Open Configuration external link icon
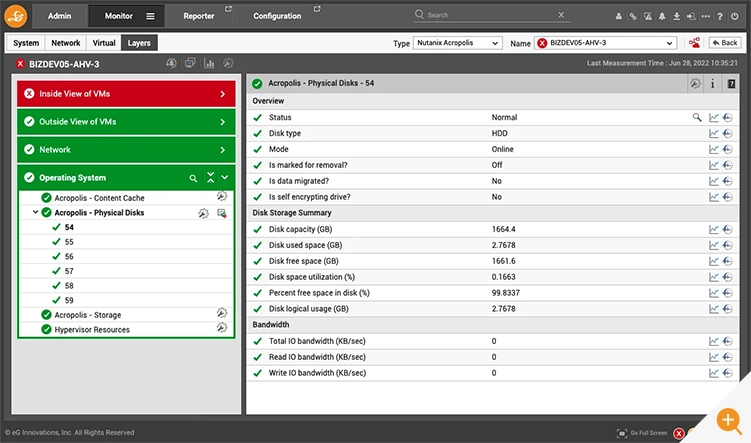This screenshot has width=751, height=443. pyautogui.click(x=317, y=9)
